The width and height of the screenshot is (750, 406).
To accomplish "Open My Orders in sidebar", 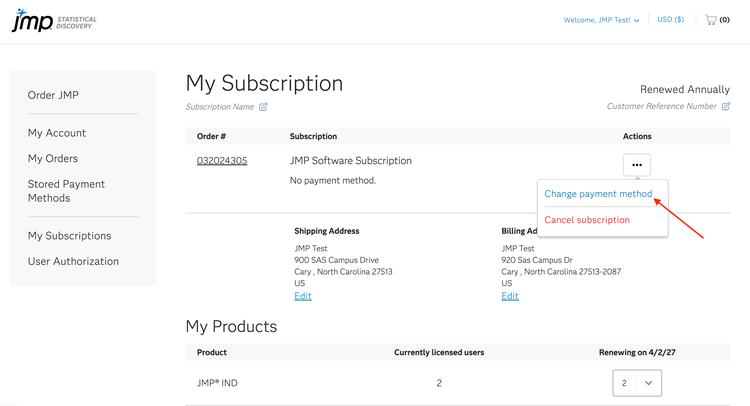I will click(x=53, y=158).
